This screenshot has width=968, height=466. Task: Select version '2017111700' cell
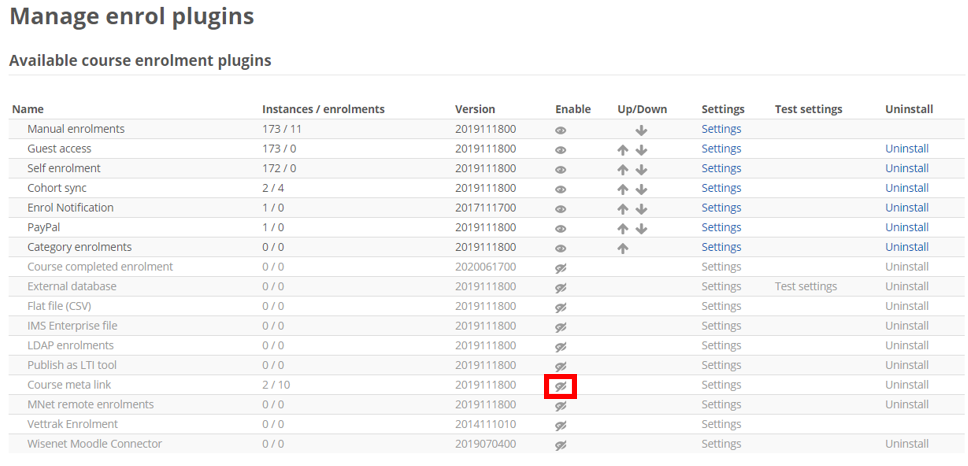[x=486, y=208]
